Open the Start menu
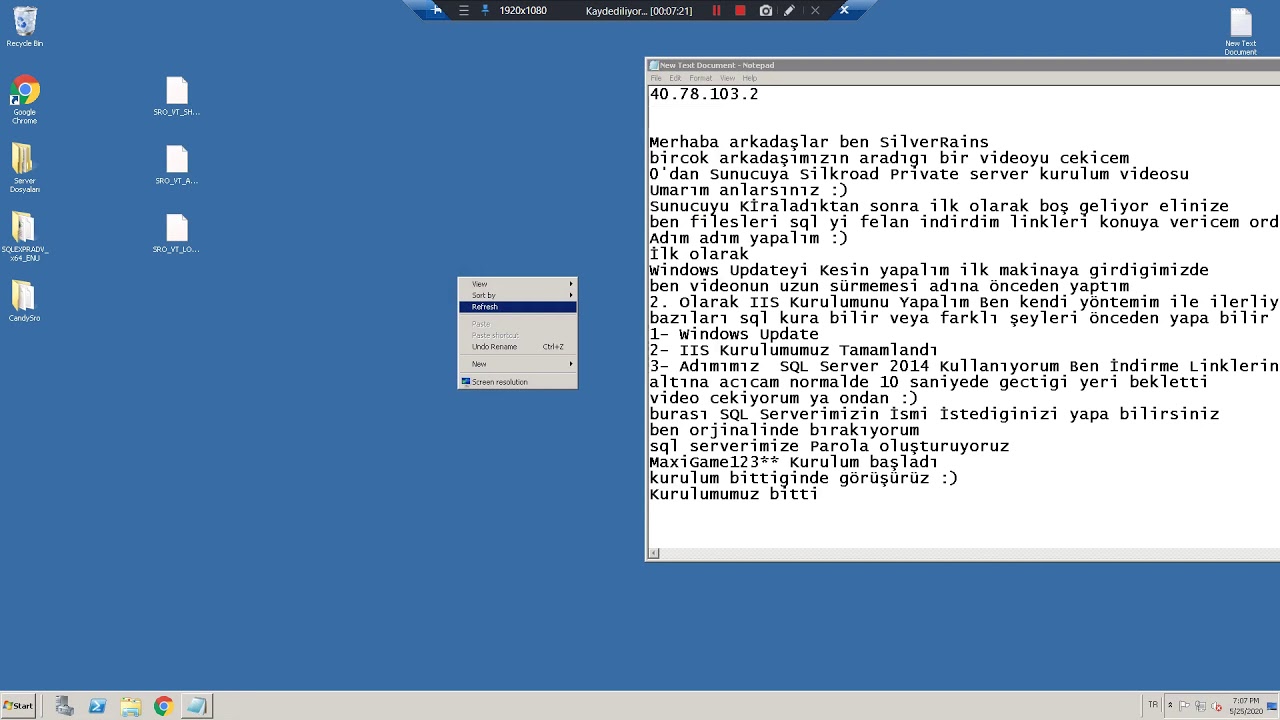Image resolution: width=1280 pixels, height=720 pixels. tap(18, 706)
